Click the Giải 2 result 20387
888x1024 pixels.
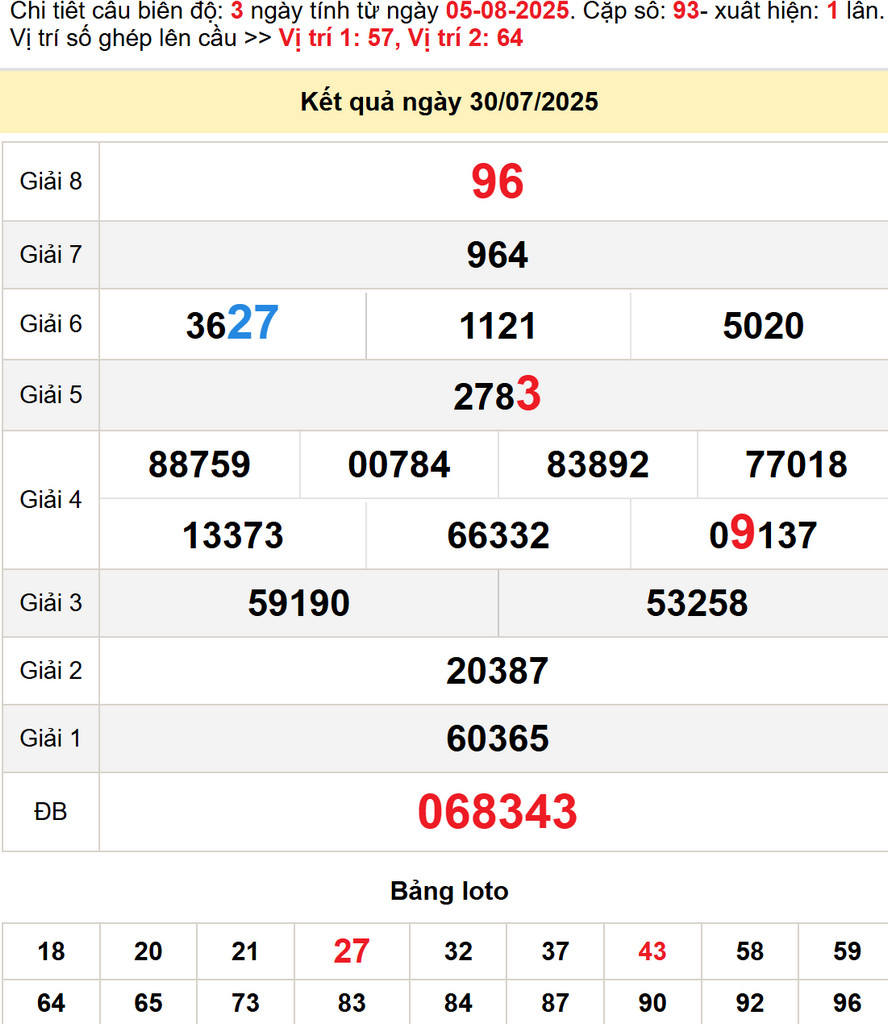(497, 670)
